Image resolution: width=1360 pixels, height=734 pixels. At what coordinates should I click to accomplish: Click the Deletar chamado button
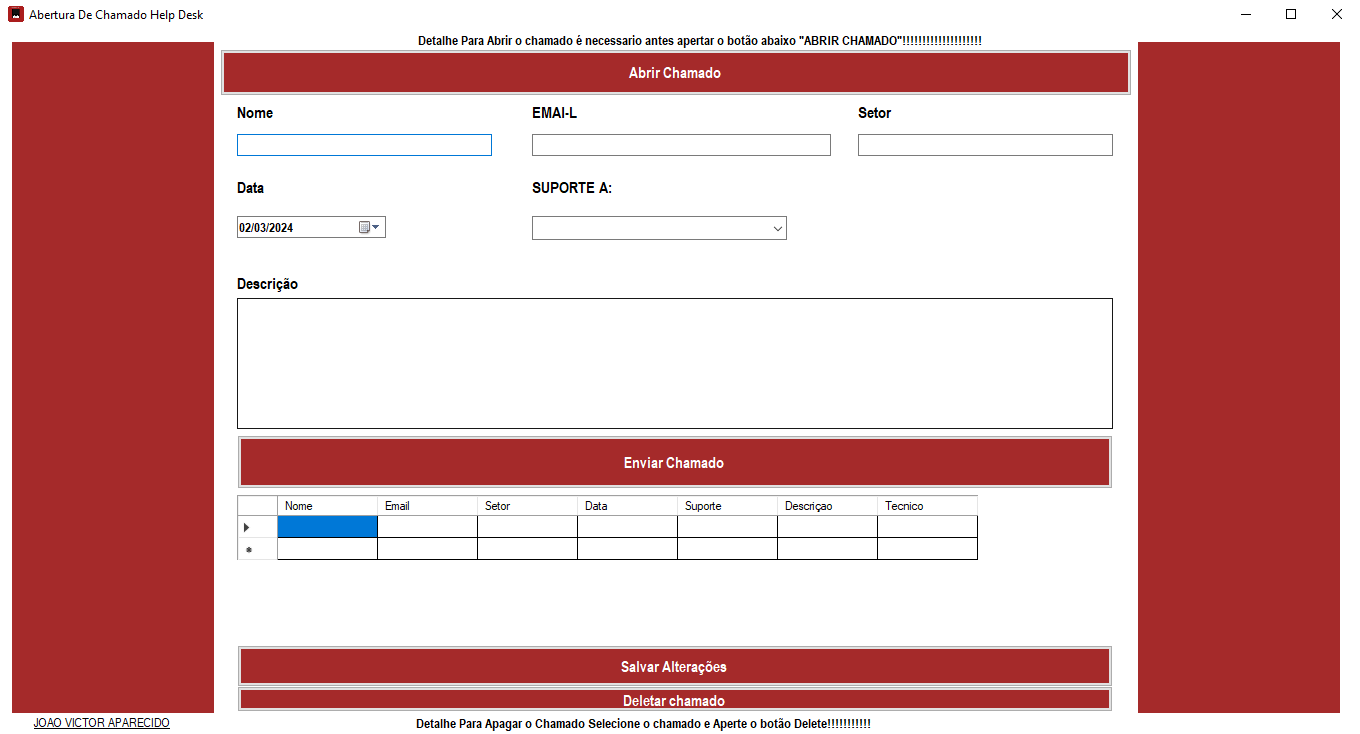click(x=675, y=700)
